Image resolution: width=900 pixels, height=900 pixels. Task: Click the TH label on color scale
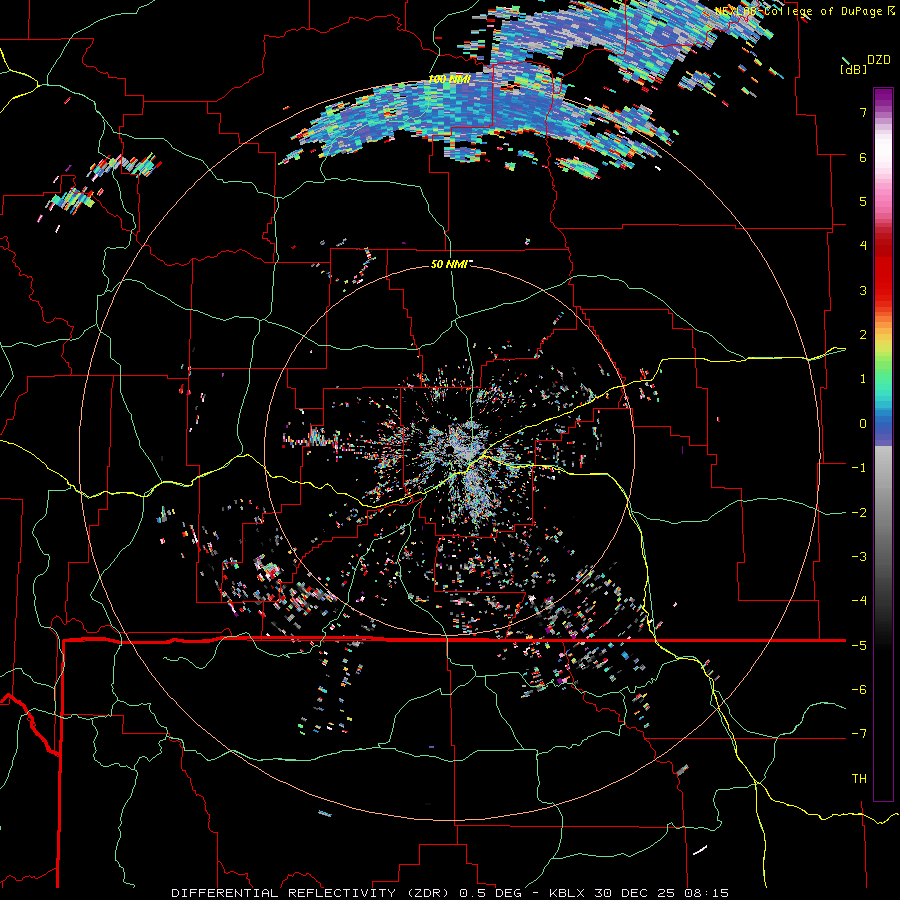point(859,779)
